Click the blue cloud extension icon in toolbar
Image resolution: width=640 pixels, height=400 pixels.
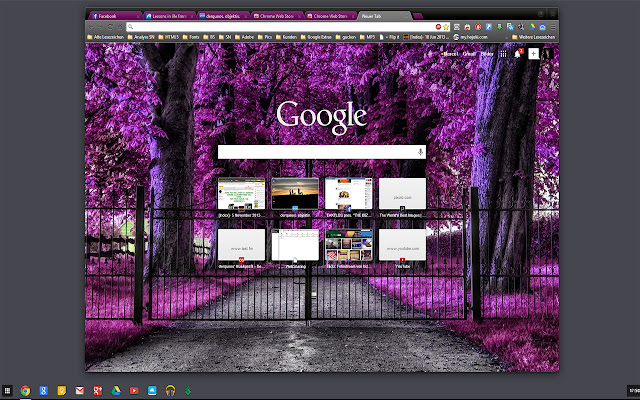(x=542, y=27)
